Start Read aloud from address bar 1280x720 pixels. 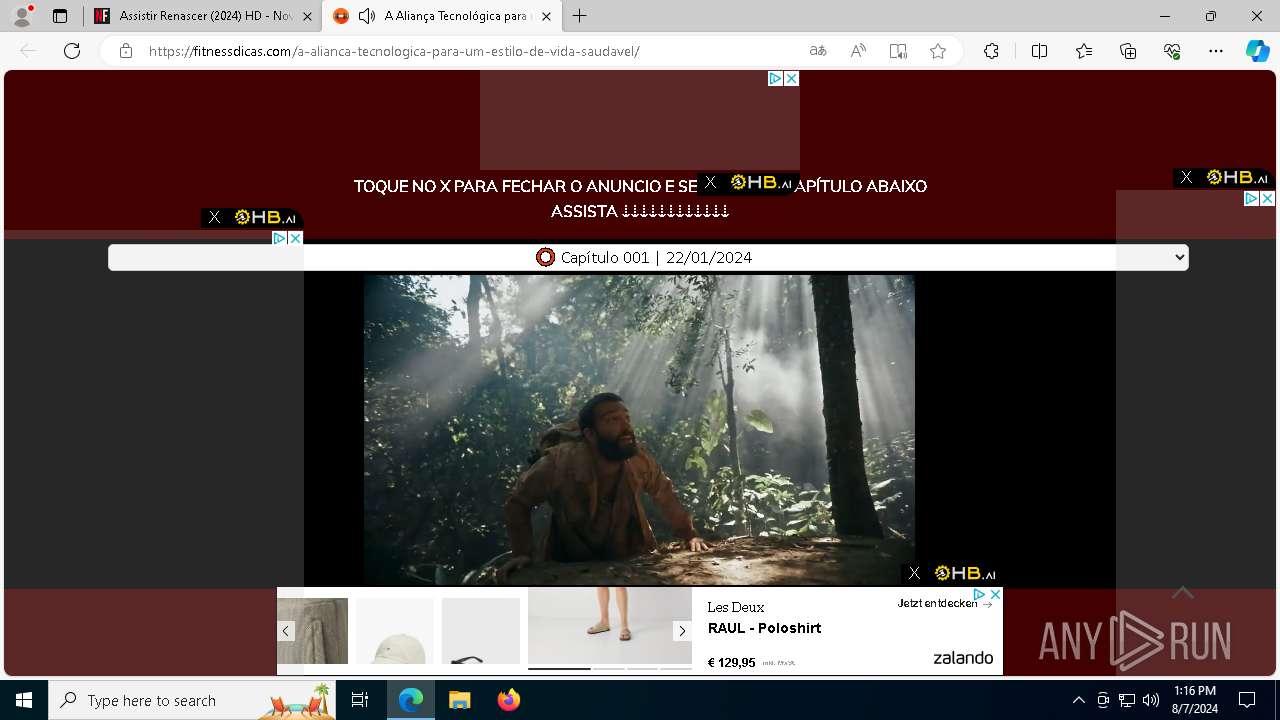(858, 51)
